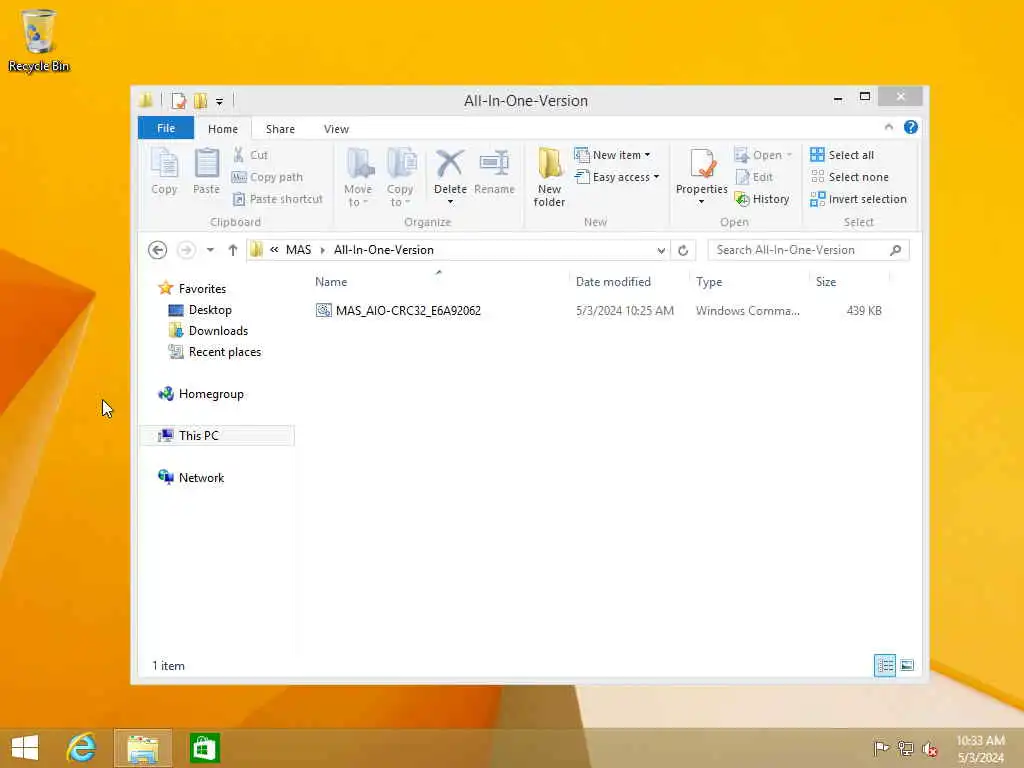The width and height of the screenshot is (1024, 768).
Task: Click Select none in the ribbon
Action: click(850, 177)
